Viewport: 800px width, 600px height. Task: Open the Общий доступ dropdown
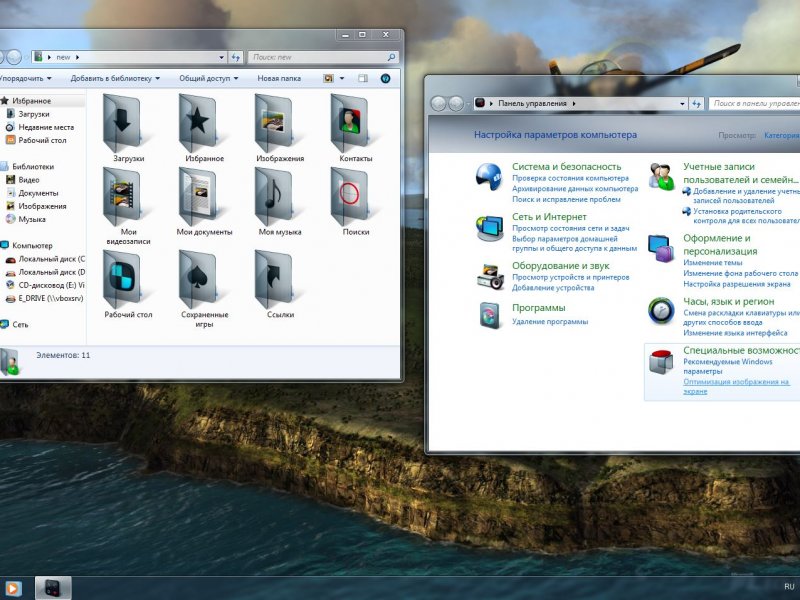pos(209,79)
